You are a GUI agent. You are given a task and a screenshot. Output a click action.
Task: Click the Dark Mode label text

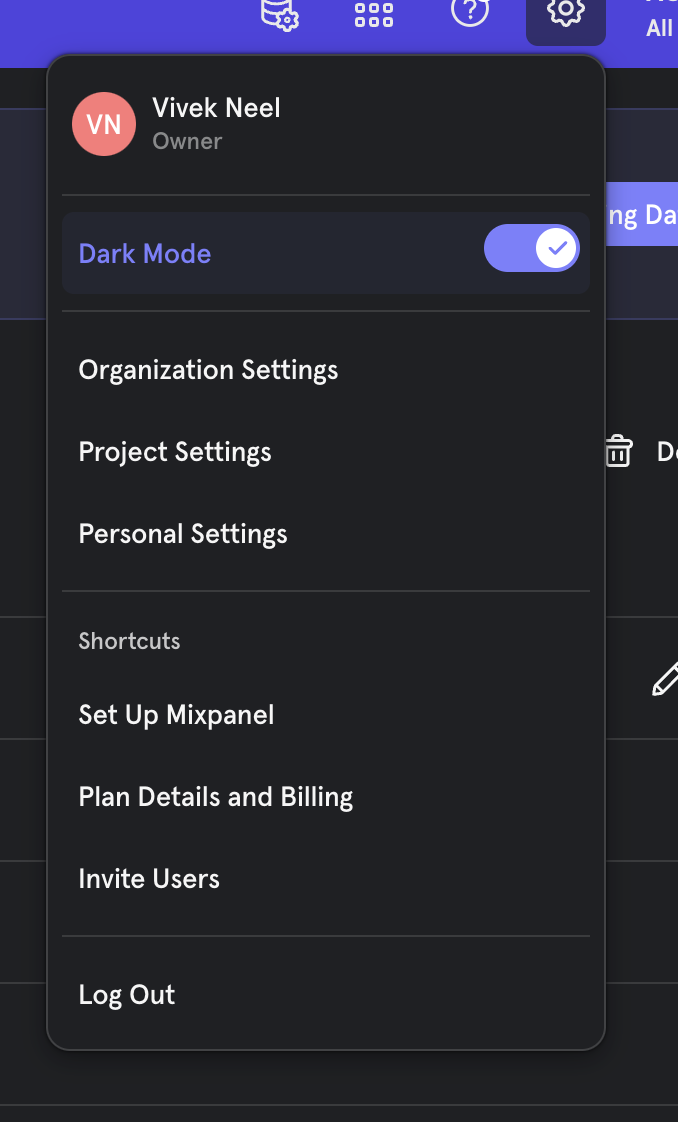(x=145, y=254)
